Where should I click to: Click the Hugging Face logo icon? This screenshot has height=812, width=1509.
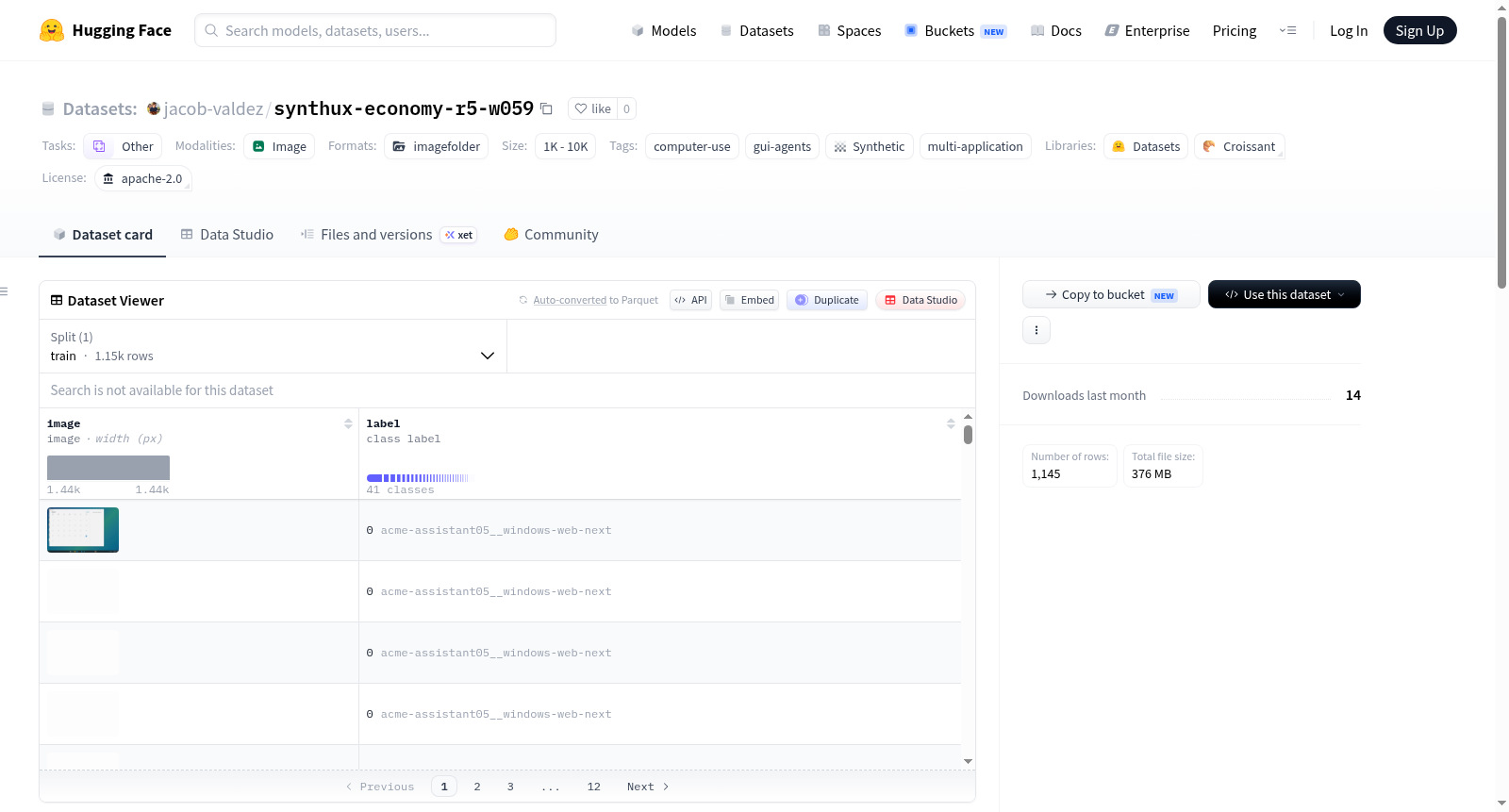(52, 30)
